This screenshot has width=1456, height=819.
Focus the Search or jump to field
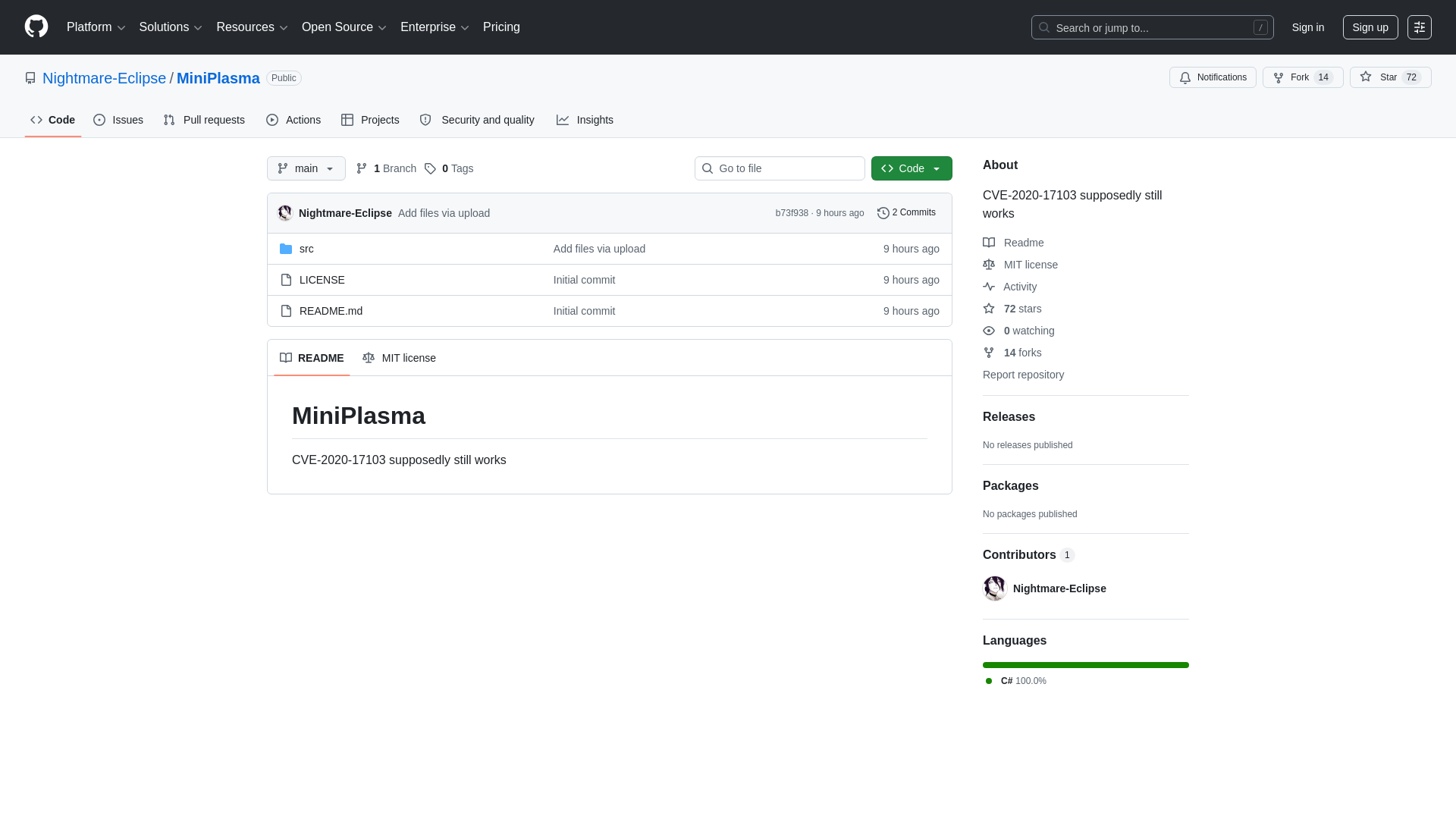pyautogui.click(x=1152, y=27)
